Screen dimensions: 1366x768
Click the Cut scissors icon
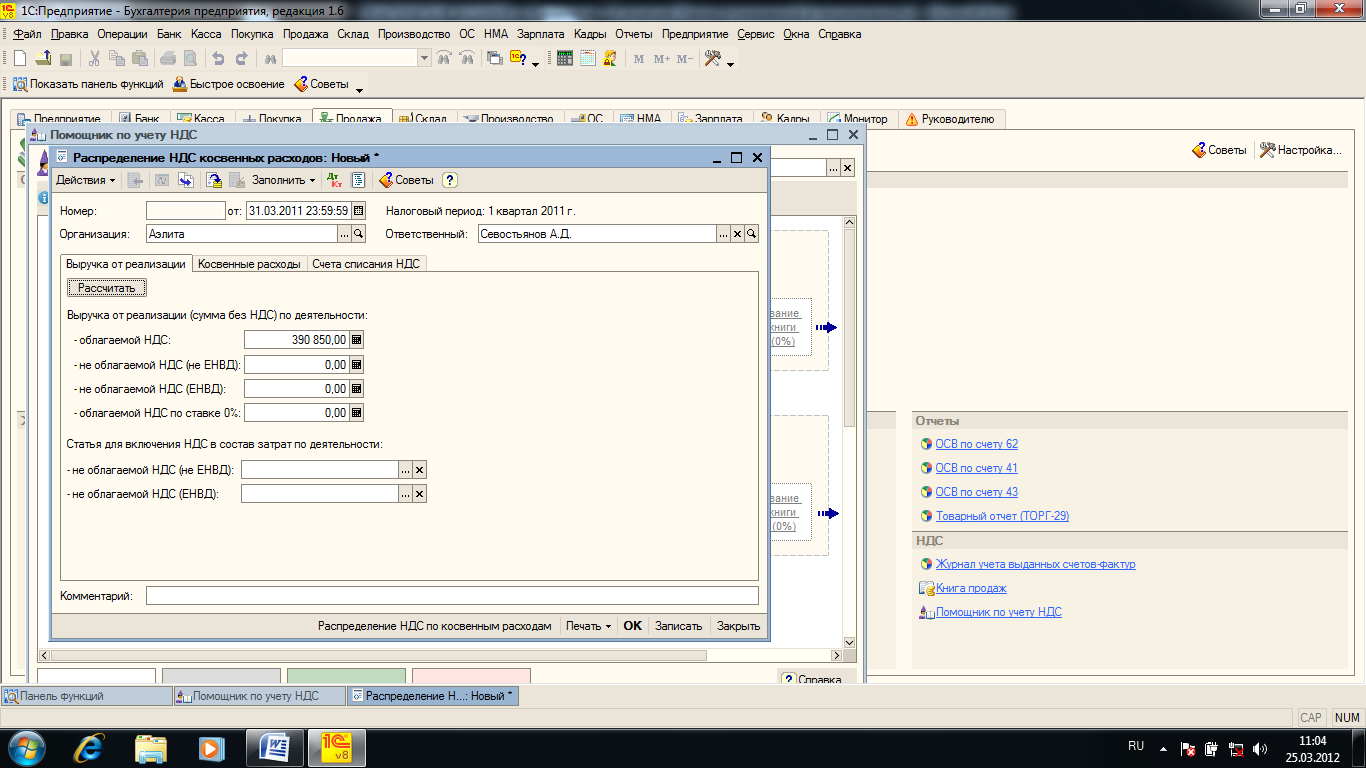tap(94, 59)
